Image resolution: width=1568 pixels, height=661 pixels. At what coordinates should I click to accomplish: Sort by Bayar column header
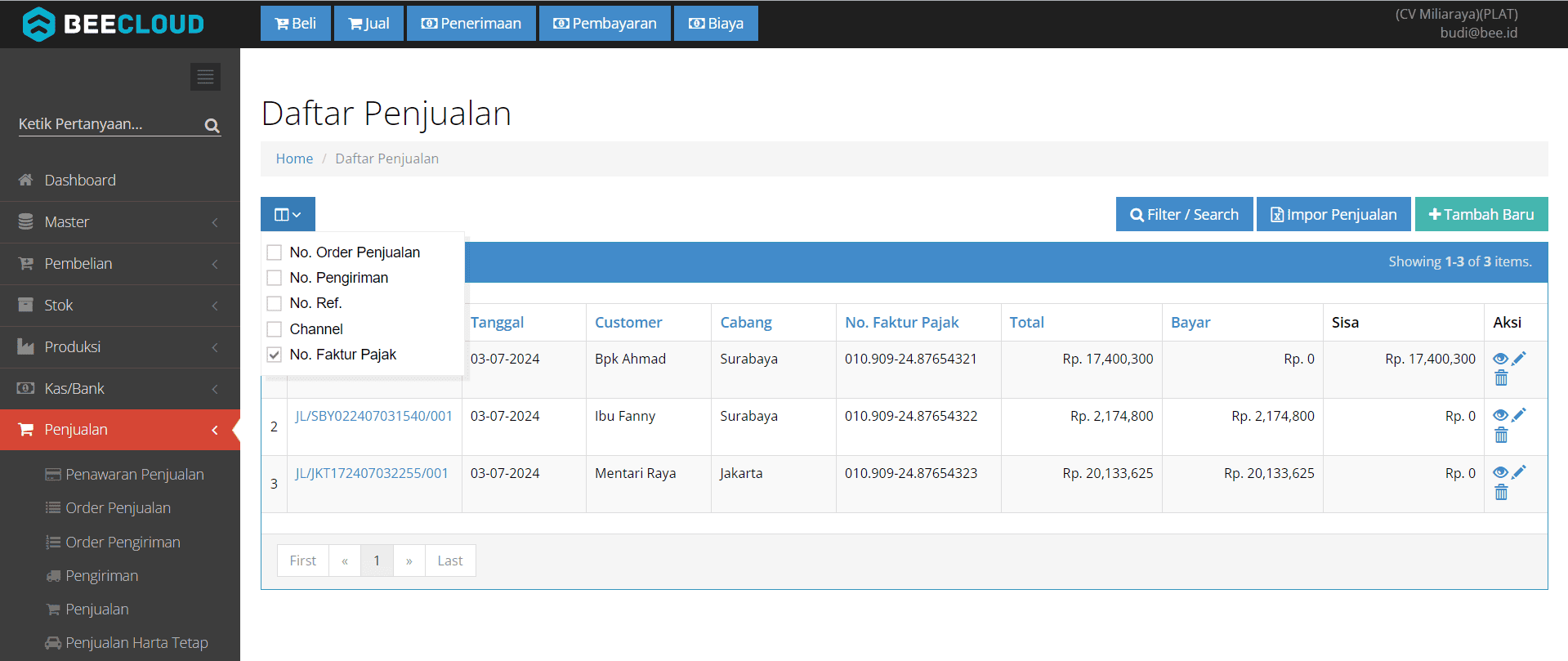(1191, 323)
